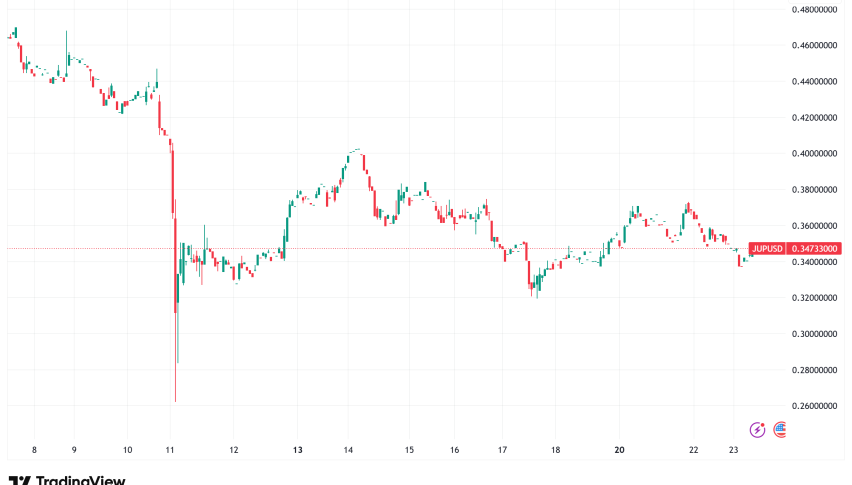Click the lowest wick of the crash candle
The width and height of the screenshot is (852, 485).
tap(175, 399)
